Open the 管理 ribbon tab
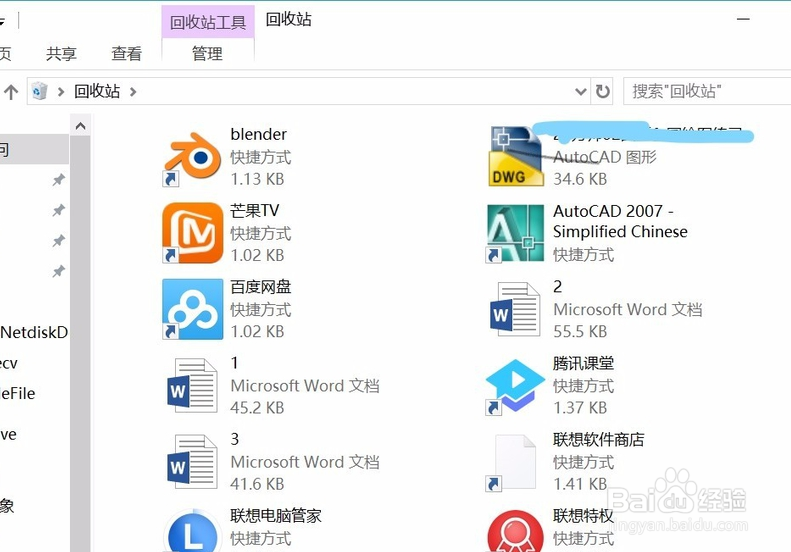This screenshot has width=791, height=552. click(x=207, y=53)
